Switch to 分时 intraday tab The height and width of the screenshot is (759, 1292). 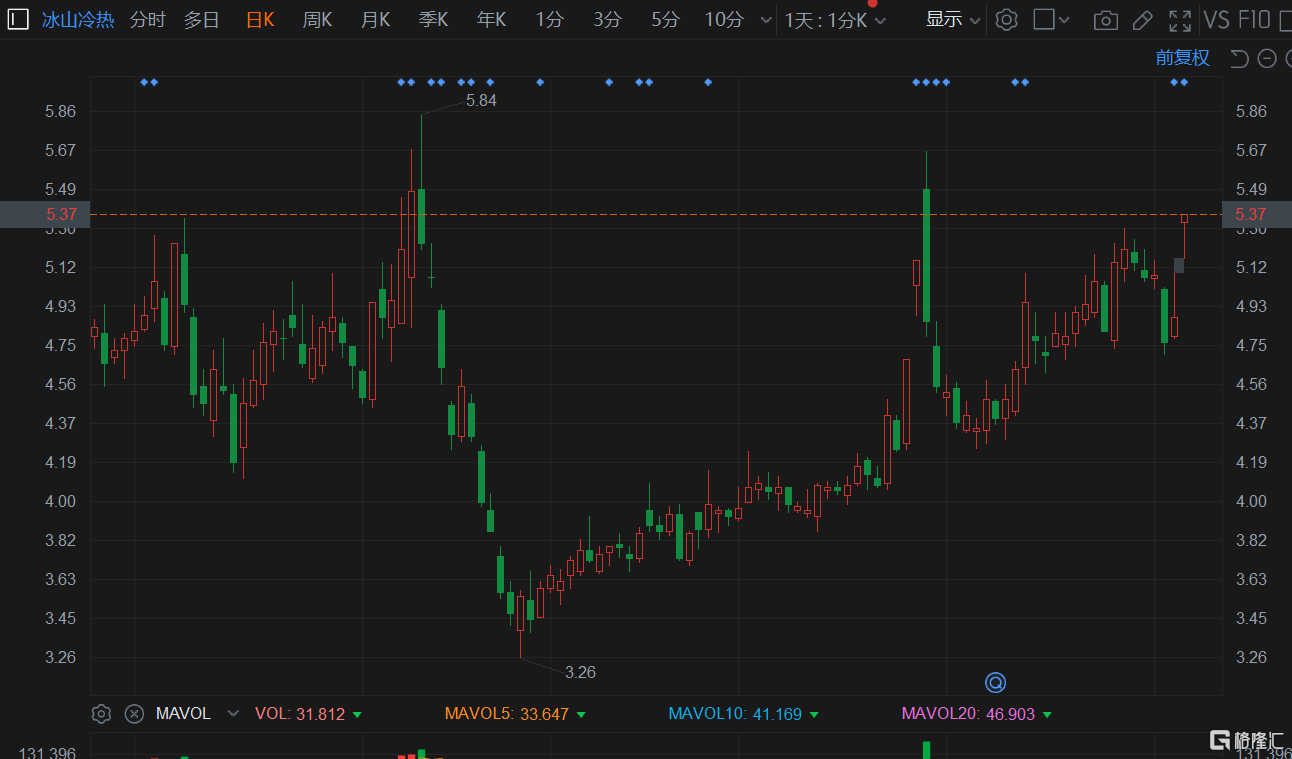point(148,20)
